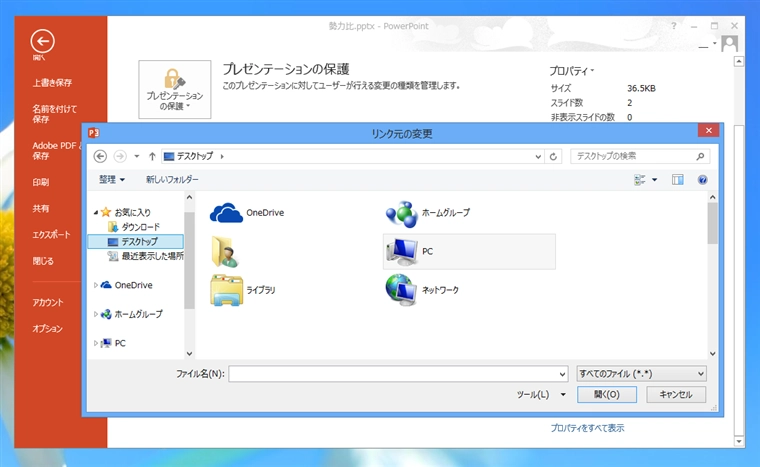The height and width of the screenshot is (467, 760).
Task: Open the file name history dropdown
Action: coord(562,374)
